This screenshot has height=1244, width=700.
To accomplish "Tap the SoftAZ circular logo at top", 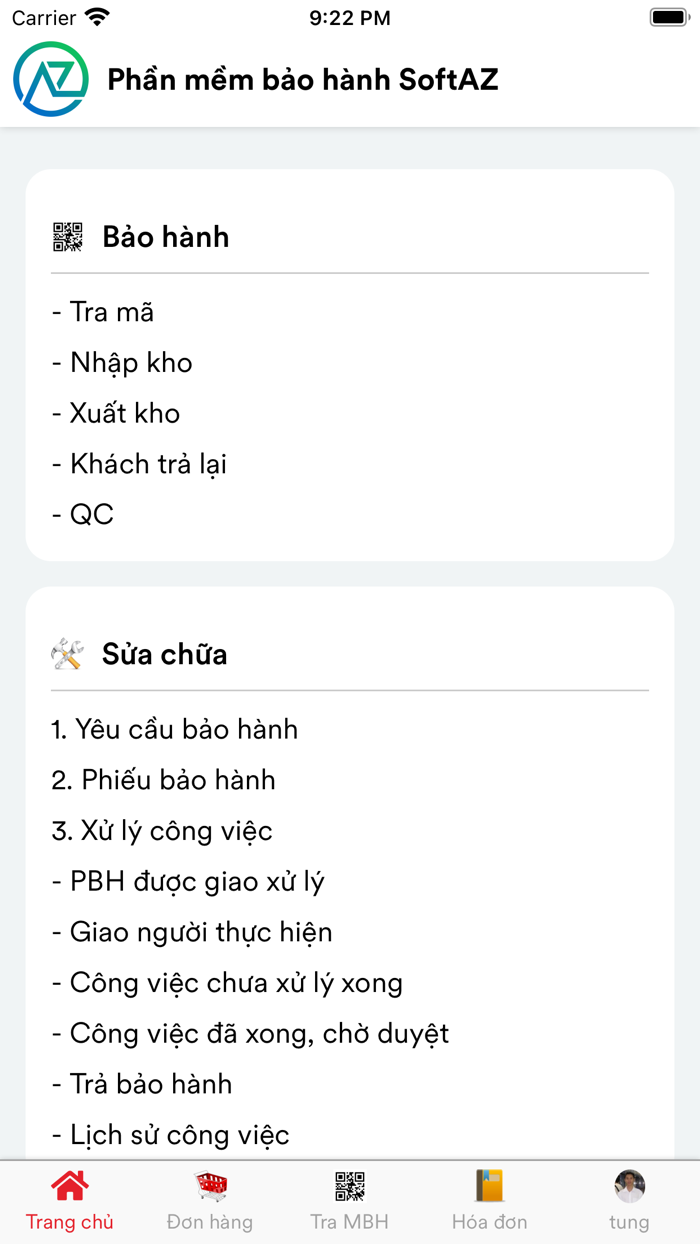I will (50, 79).
